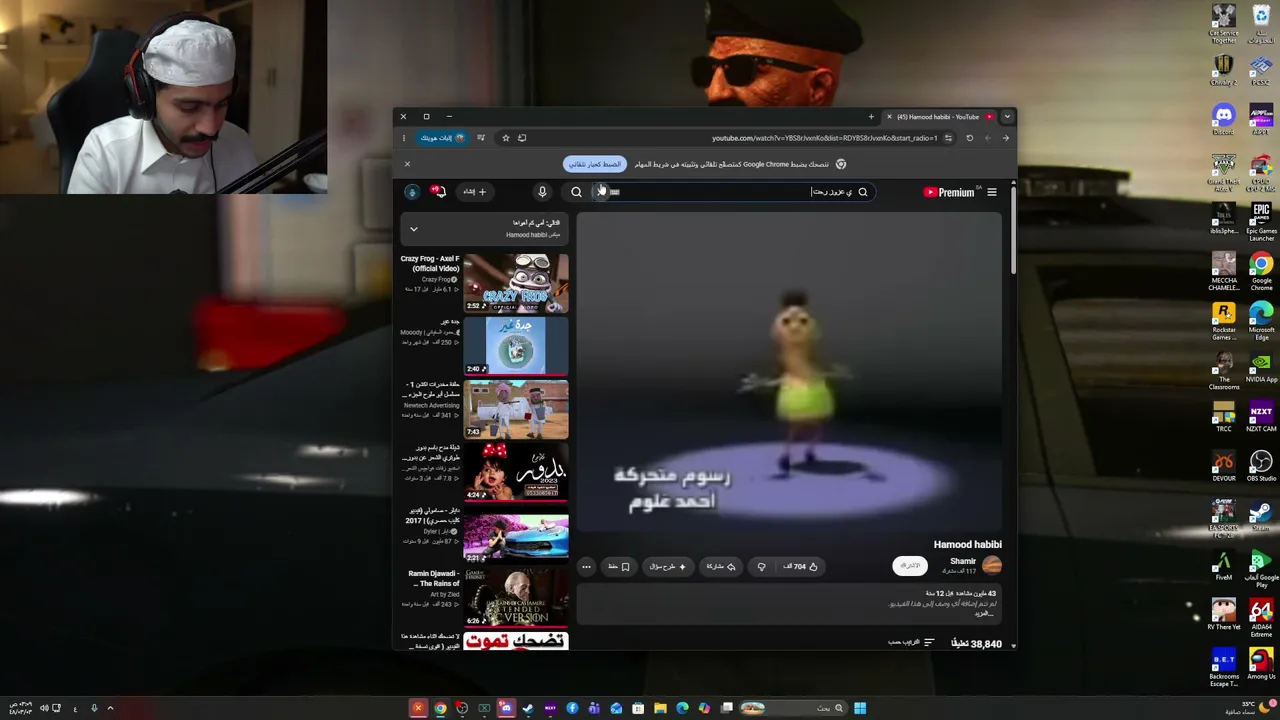
Task: Expand the video description box
Action: point(790,603)
